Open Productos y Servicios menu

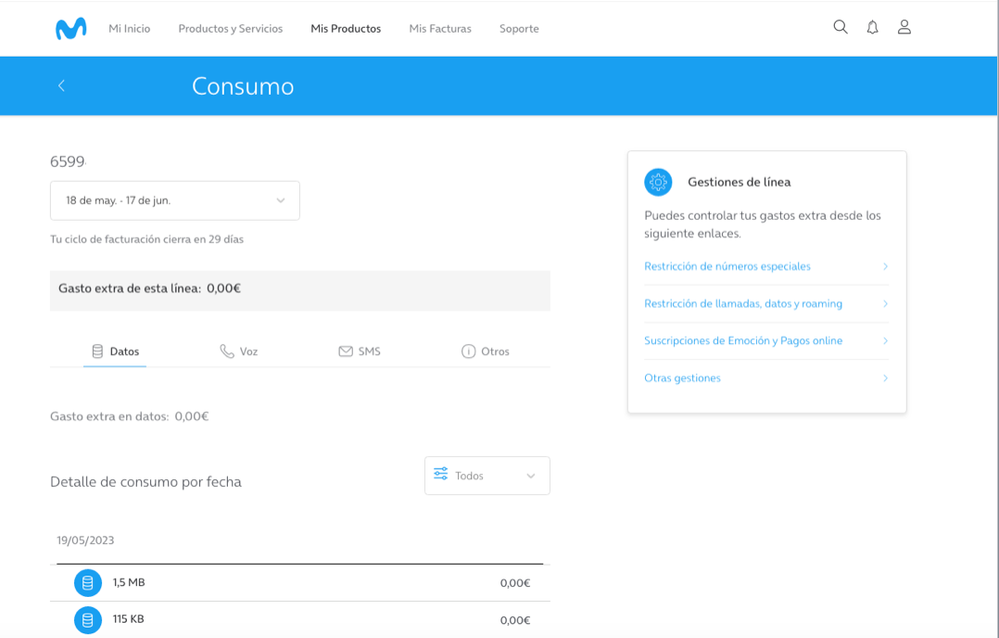230,29
